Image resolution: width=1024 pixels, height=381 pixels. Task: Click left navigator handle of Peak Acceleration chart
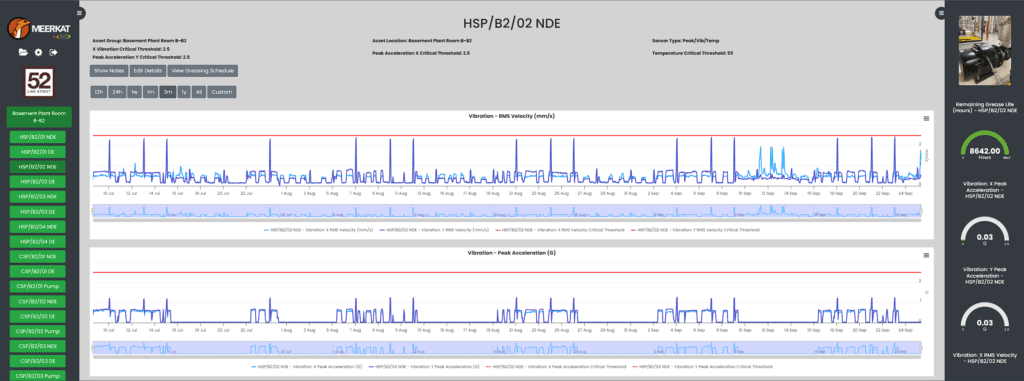(93, 347)
